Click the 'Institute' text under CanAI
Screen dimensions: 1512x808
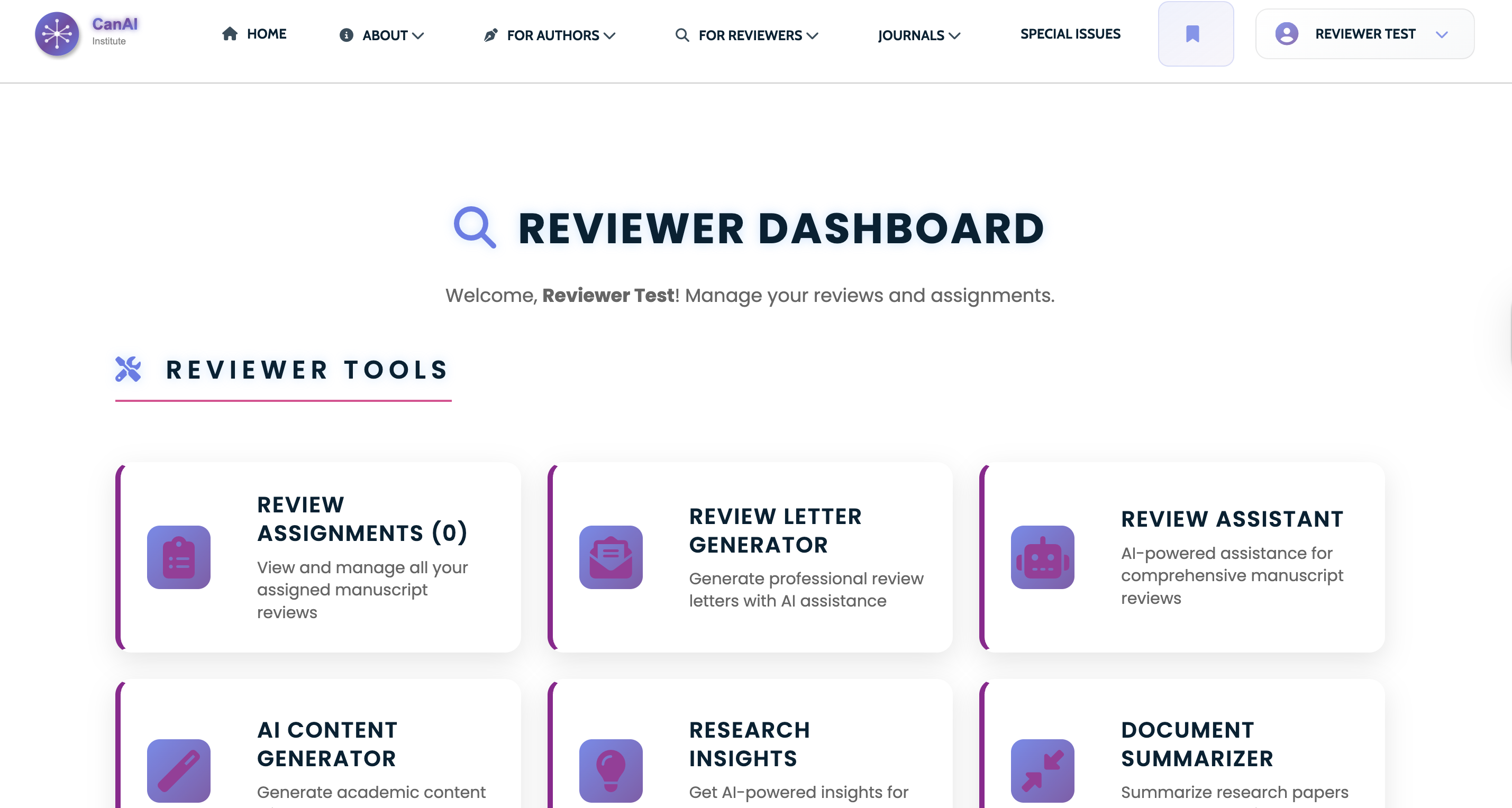click(108, 41)
